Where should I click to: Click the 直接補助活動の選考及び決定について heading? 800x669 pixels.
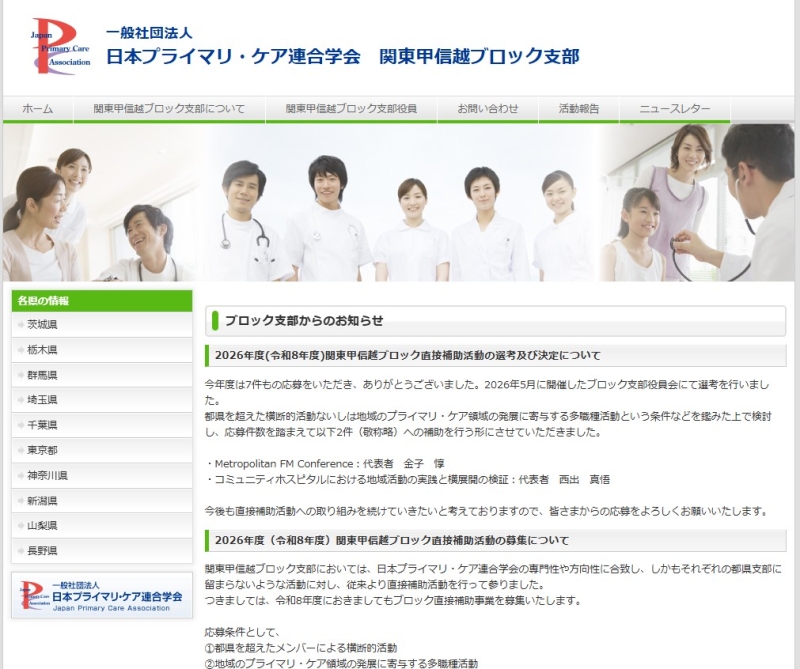point(495,356)
